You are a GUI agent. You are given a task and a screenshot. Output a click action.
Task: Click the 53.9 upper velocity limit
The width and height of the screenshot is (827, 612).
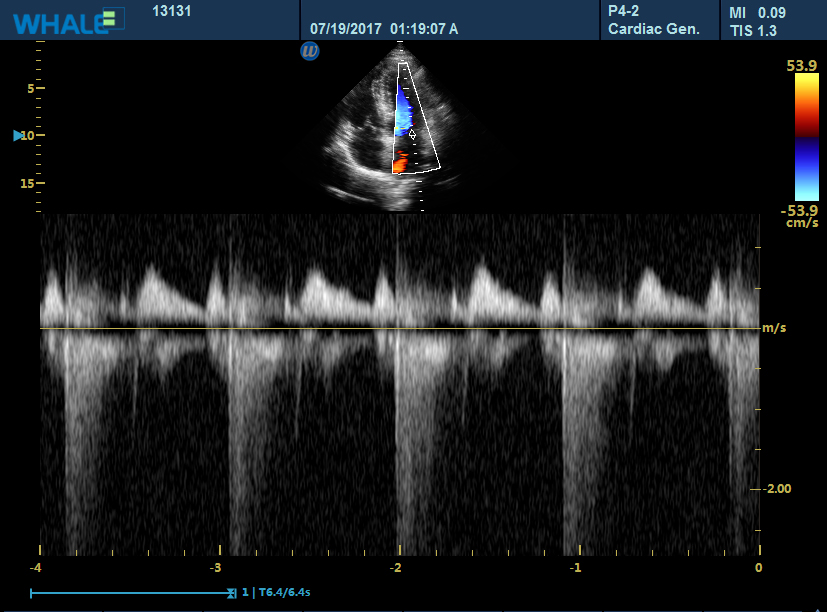point(803,66)
